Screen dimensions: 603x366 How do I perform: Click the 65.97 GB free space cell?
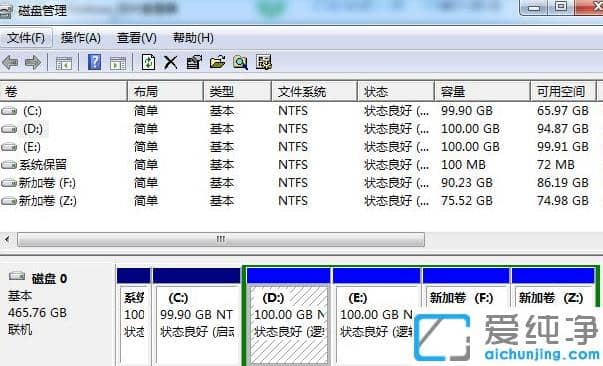(563, 111)
